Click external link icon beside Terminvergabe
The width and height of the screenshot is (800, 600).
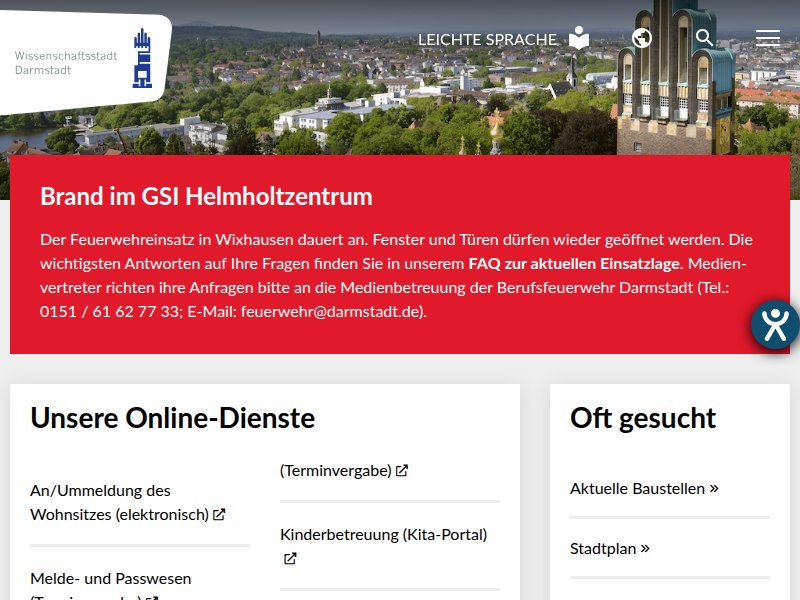pyautogui.click(x=402, y=470)
